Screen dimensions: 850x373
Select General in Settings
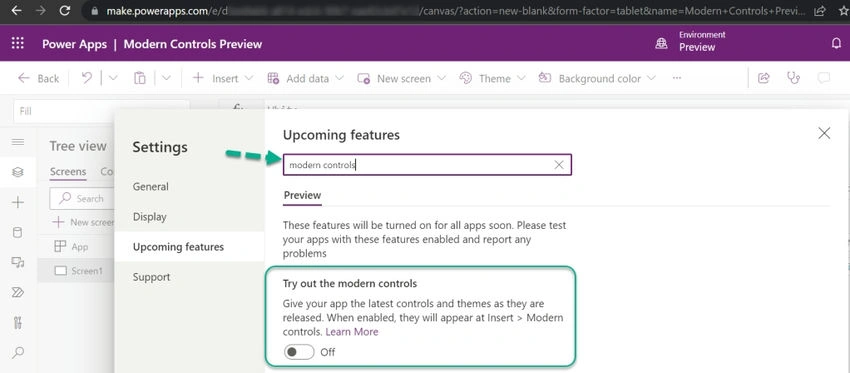pos(151,186)
